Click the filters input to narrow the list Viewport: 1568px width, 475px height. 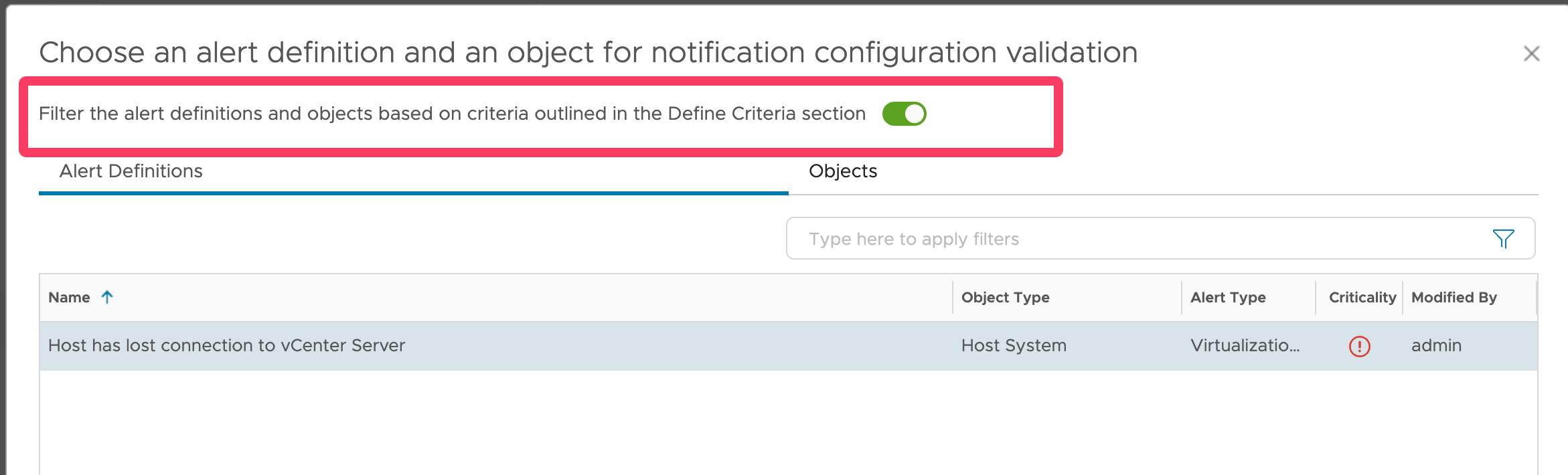(1071, 238)
